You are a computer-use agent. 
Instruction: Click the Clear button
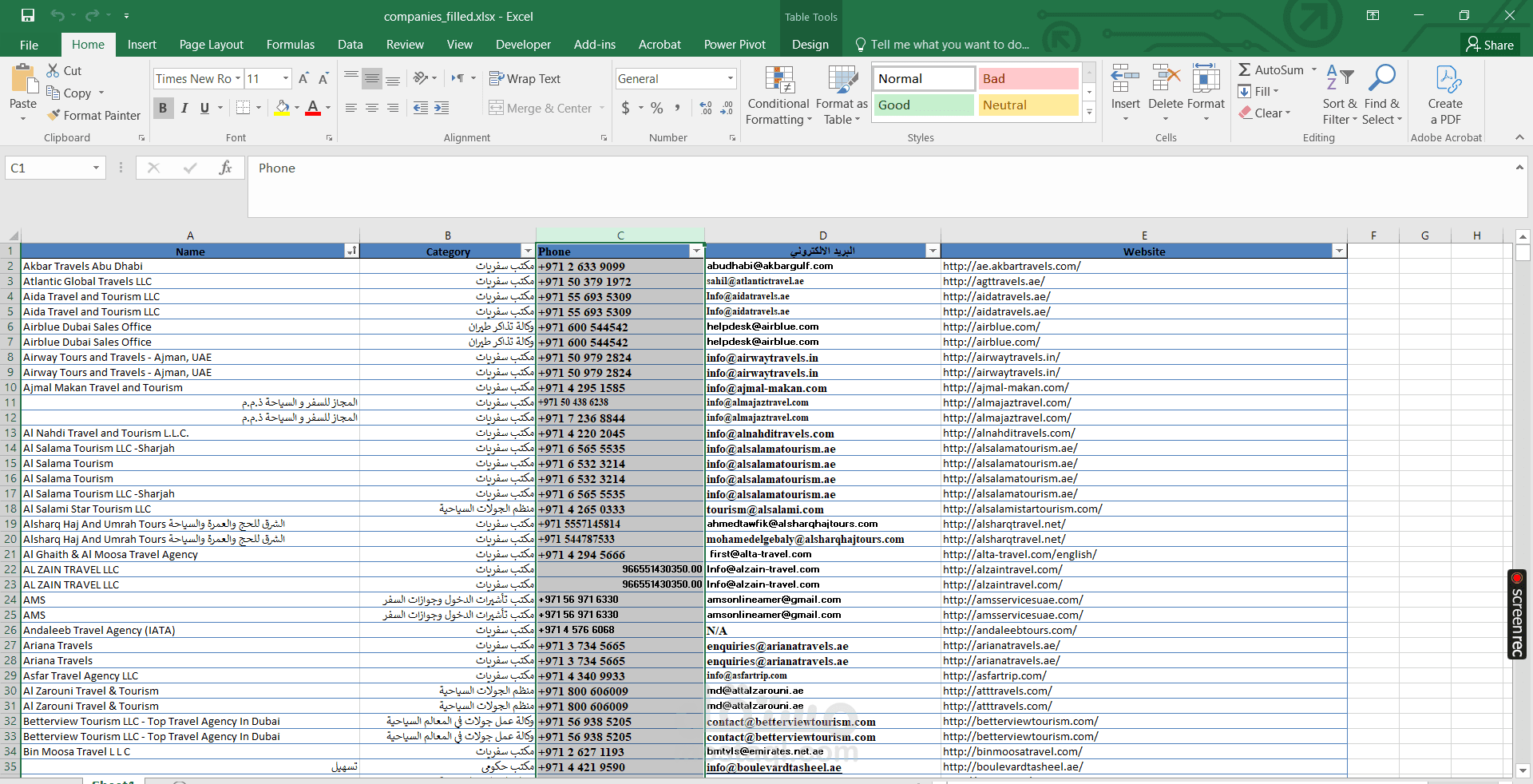[1264, 113]
